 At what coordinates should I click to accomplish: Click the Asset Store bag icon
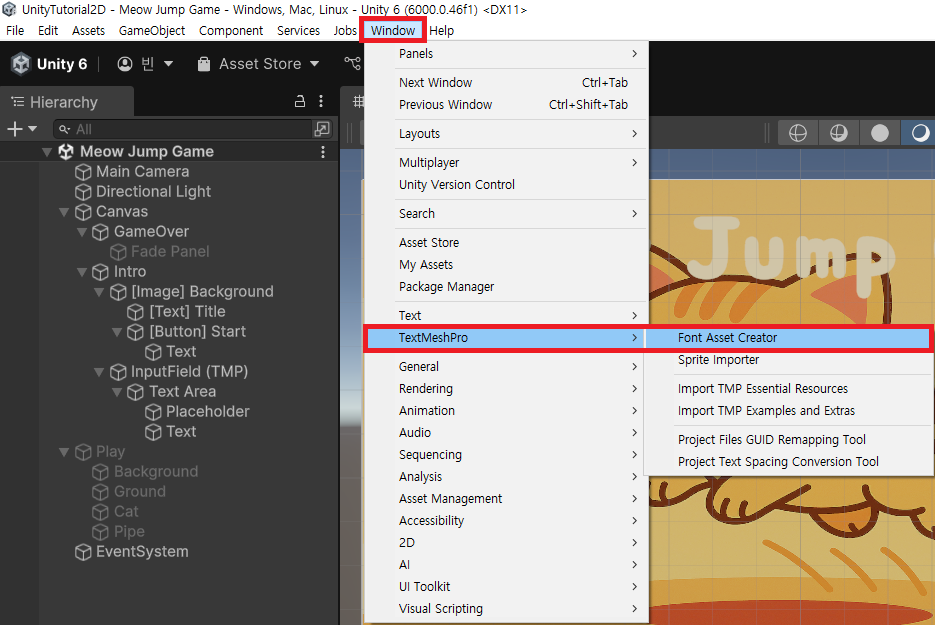point(204,64)
